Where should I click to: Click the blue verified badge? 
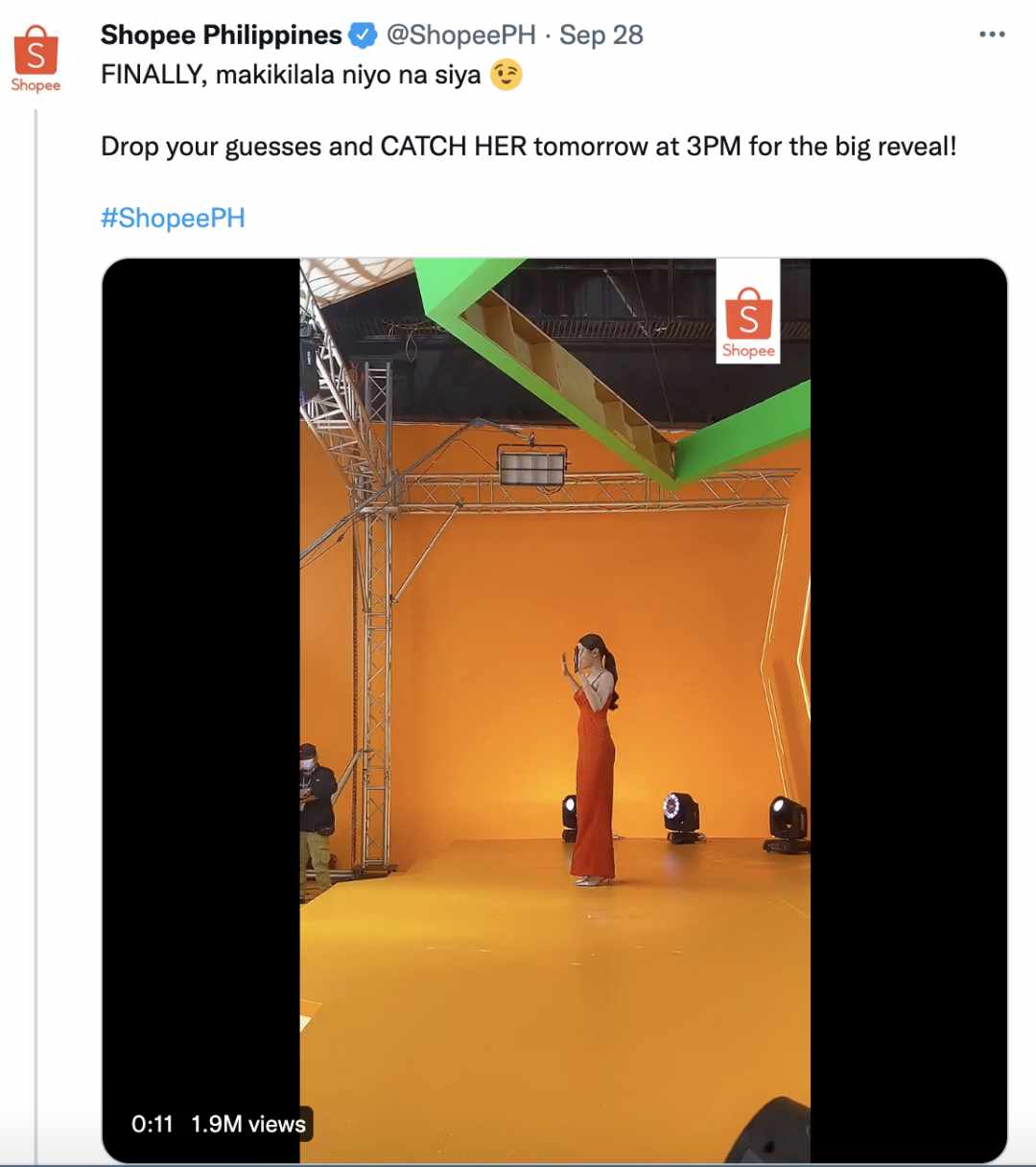click(x=363, y=35)
